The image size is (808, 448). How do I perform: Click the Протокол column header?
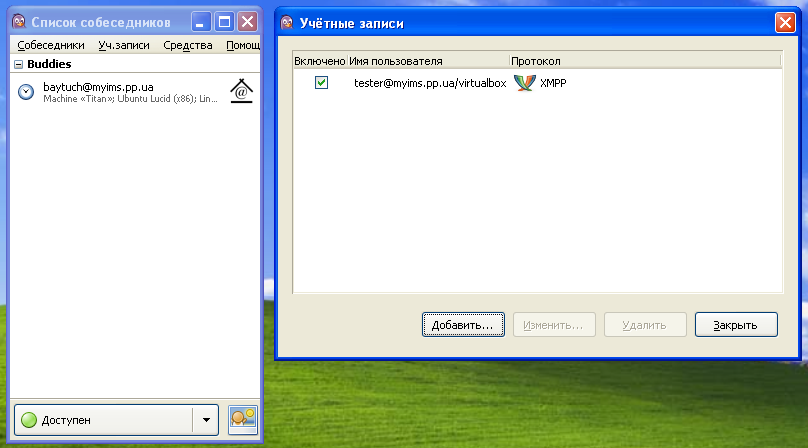pyautogui.click(x=645, y=61)
